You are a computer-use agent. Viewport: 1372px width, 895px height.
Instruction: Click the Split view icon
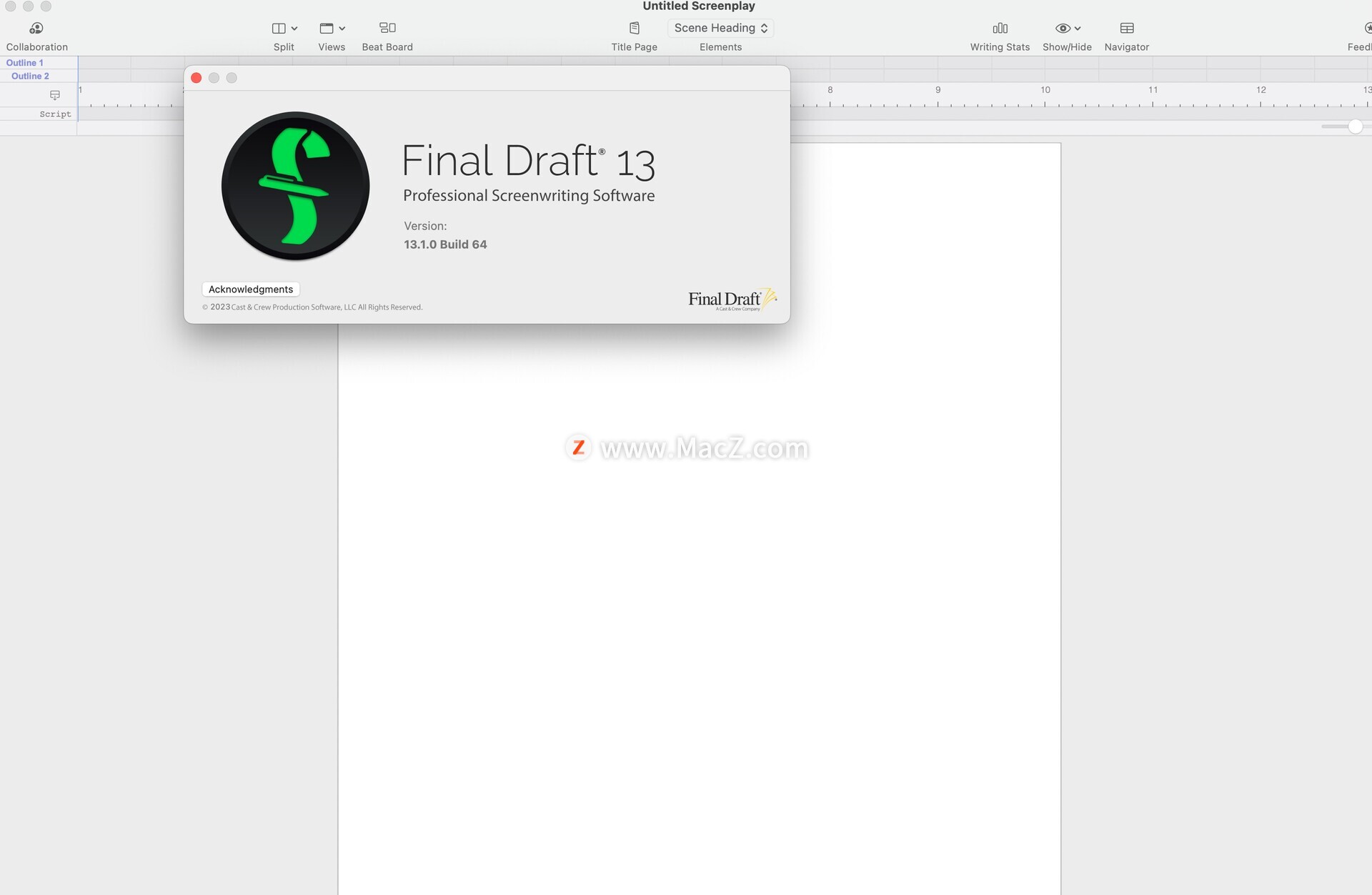tap(279, 29)
